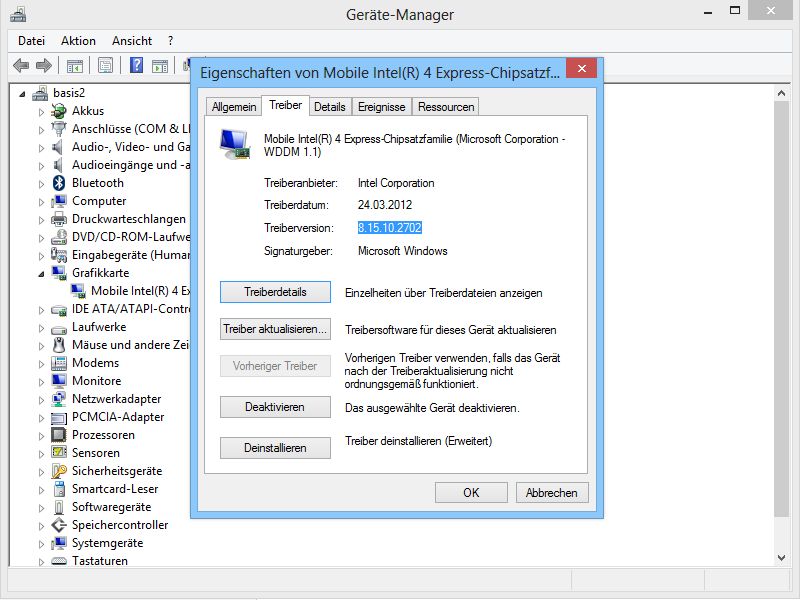800x600 pixels.
Task: Select the Tastaturen keyboard icon
Action: pyautogui.click(x=59, y=561)
